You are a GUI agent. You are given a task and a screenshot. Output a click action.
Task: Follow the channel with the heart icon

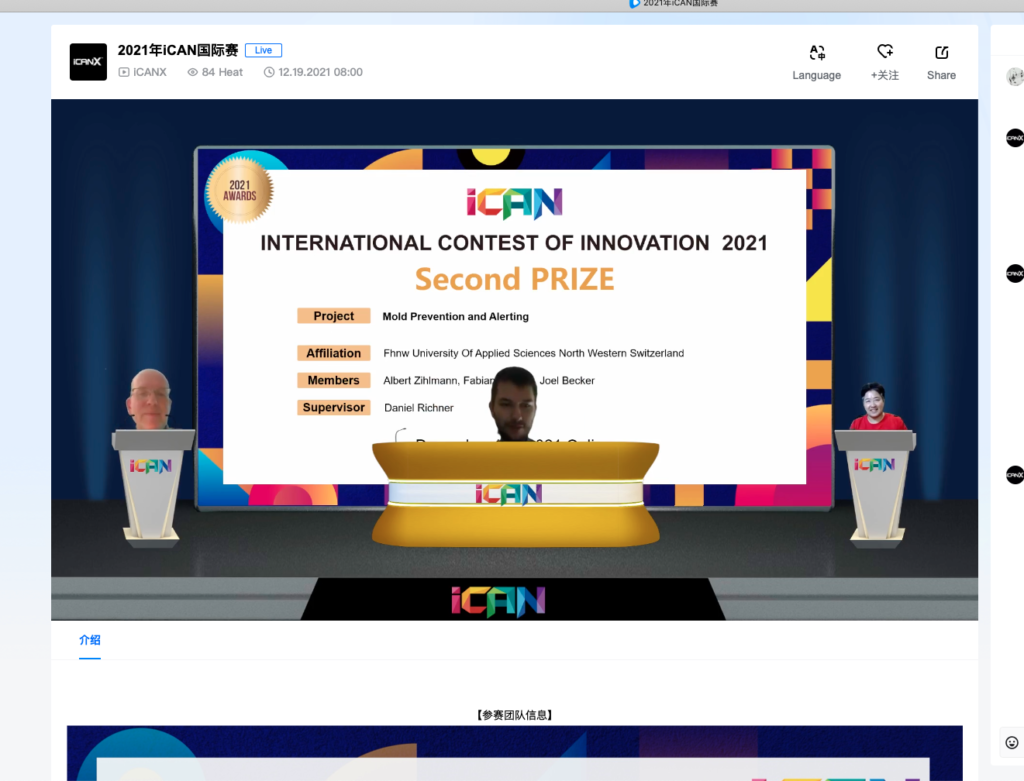click(885, 63)
